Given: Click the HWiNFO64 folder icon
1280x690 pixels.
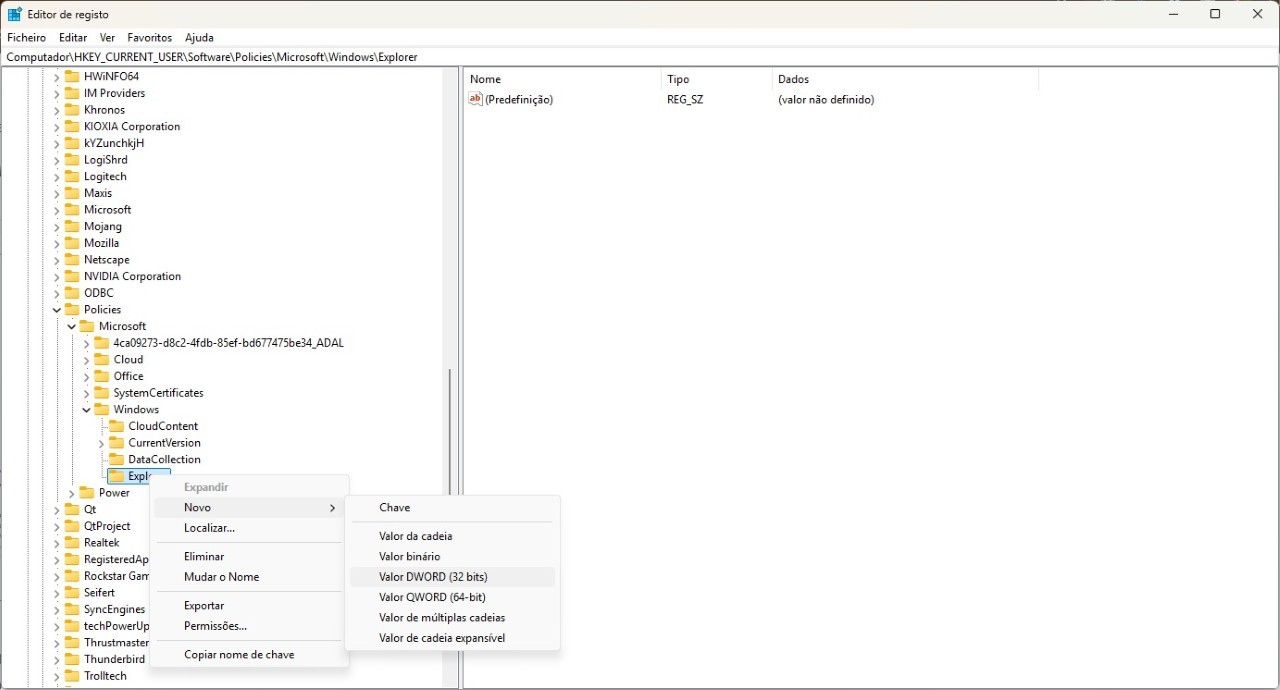Looking at the screenshot, I should pos(72,76).
